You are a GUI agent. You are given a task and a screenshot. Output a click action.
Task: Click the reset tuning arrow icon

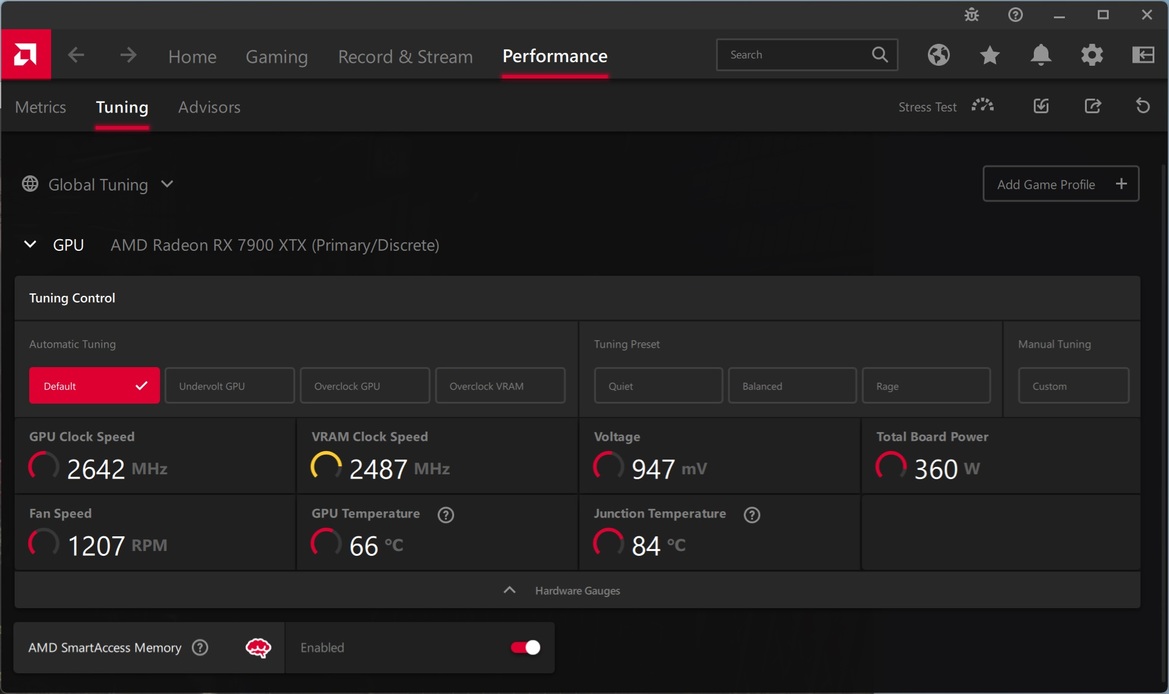point(1143,106)
